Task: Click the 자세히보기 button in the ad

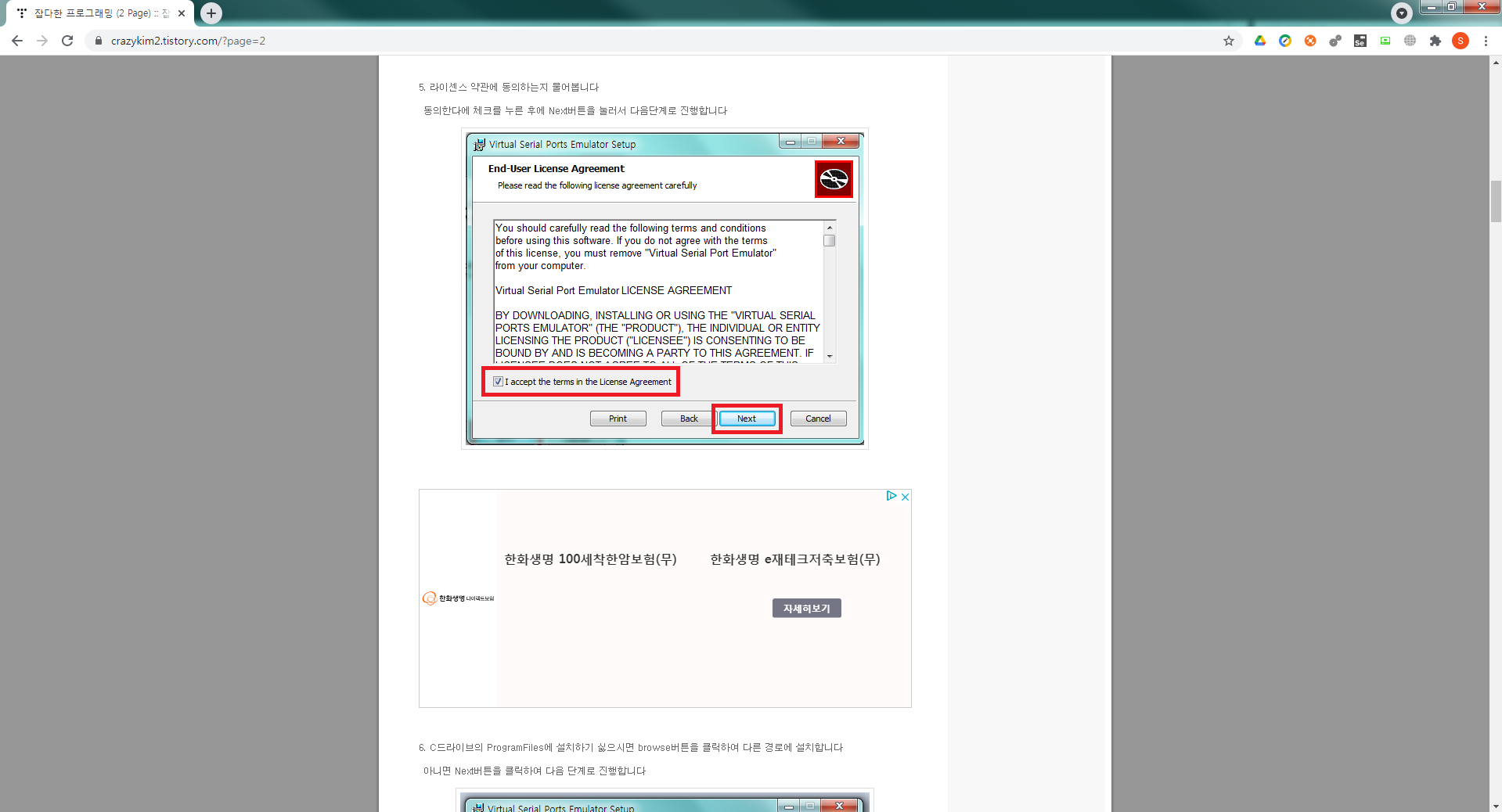Action: [x=807, y=609]
